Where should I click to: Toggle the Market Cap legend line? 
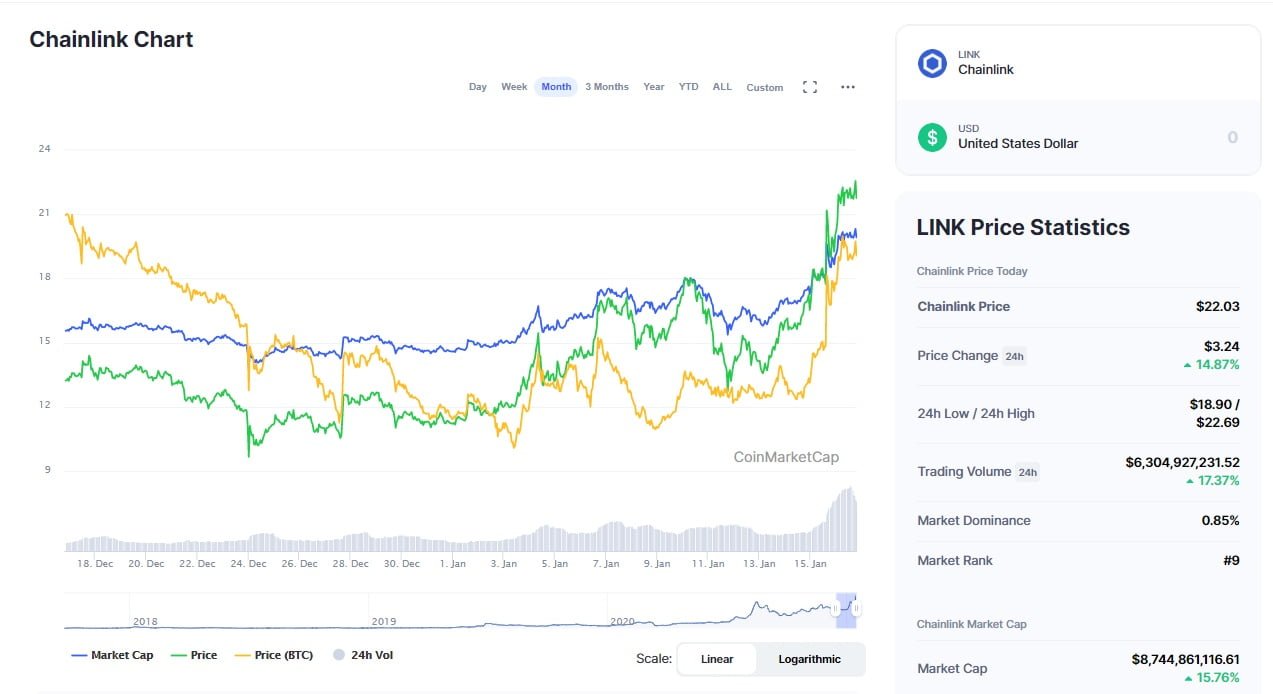[112, 656]
